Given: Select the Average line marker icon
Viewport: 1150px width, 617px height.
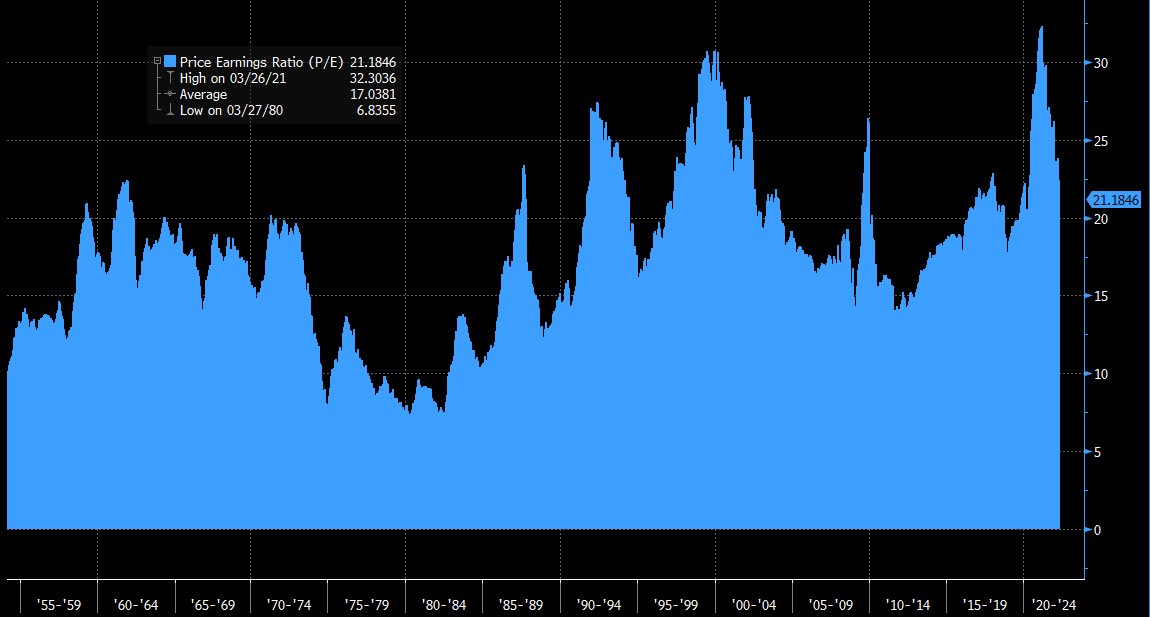Looking at the screenshot, I should pos(170,94).
